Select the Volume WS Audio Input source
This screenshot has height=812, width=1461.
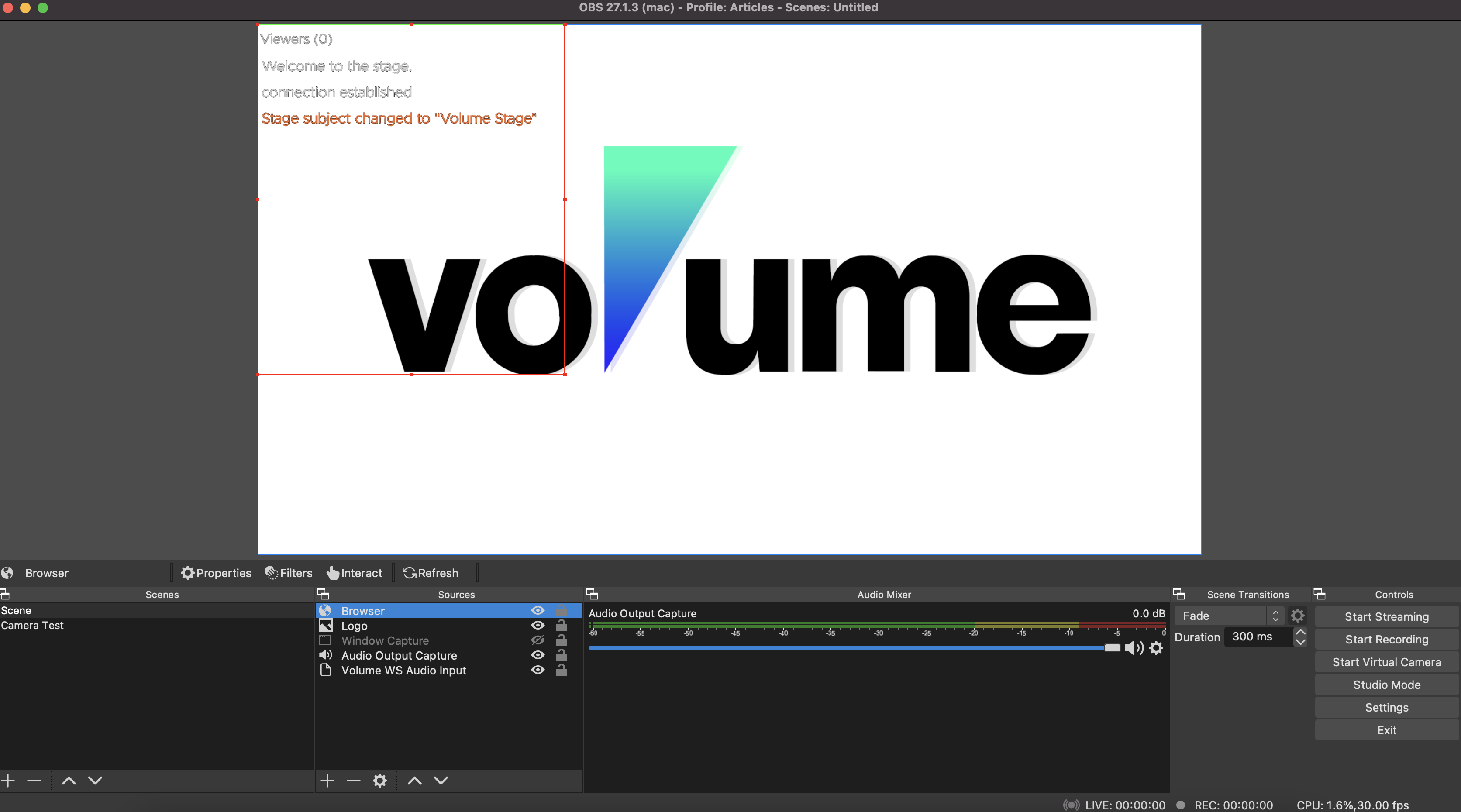pyautogui.click(x=448, y=670)
